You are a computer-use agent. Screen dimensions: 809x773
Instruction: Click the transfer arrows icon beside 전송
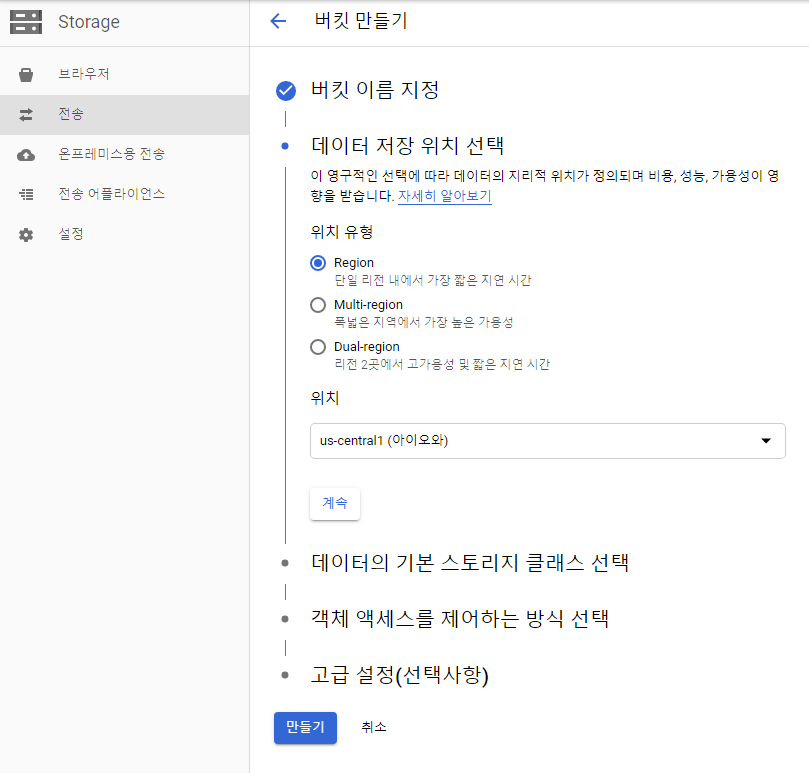[26, 115]
